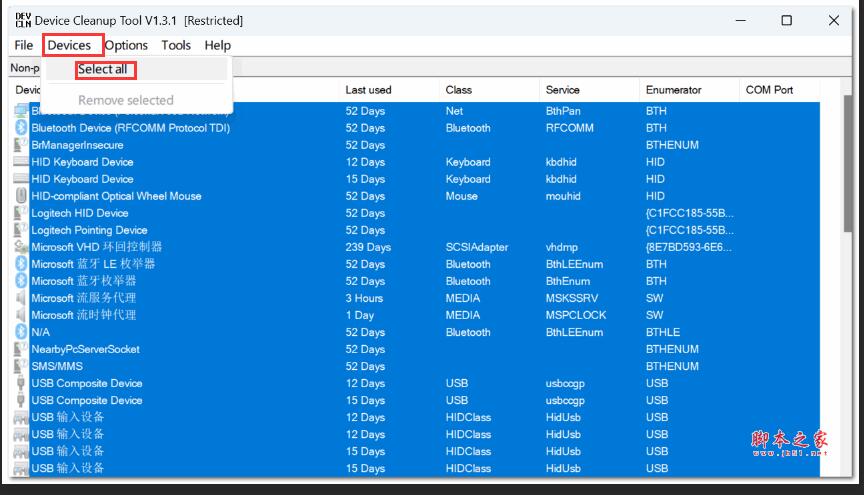Click the 239 Days last used cell
The height and width of the screenshot is (495, 864).
tap(368, 247)
